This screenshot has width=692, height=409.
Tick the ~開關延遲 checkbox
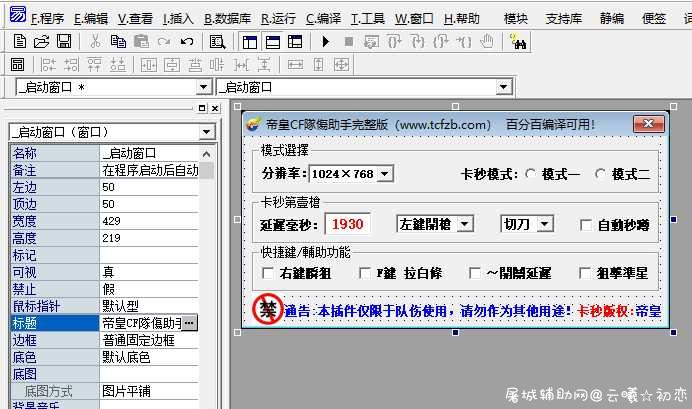(x=474, y=273)
